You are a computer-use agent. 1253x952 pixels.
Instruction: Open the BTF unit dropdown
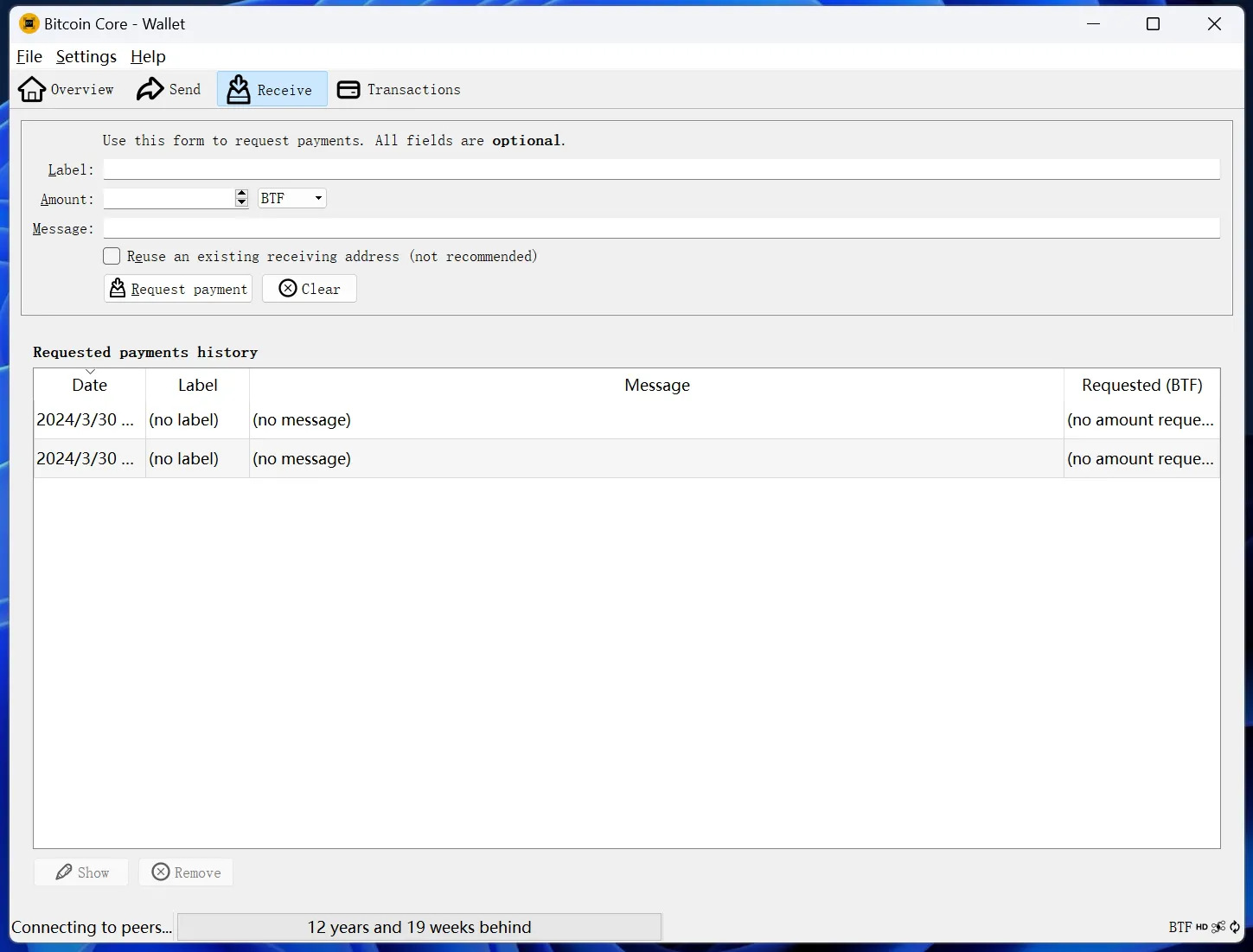pyautogui.click(x=292, y=198)
